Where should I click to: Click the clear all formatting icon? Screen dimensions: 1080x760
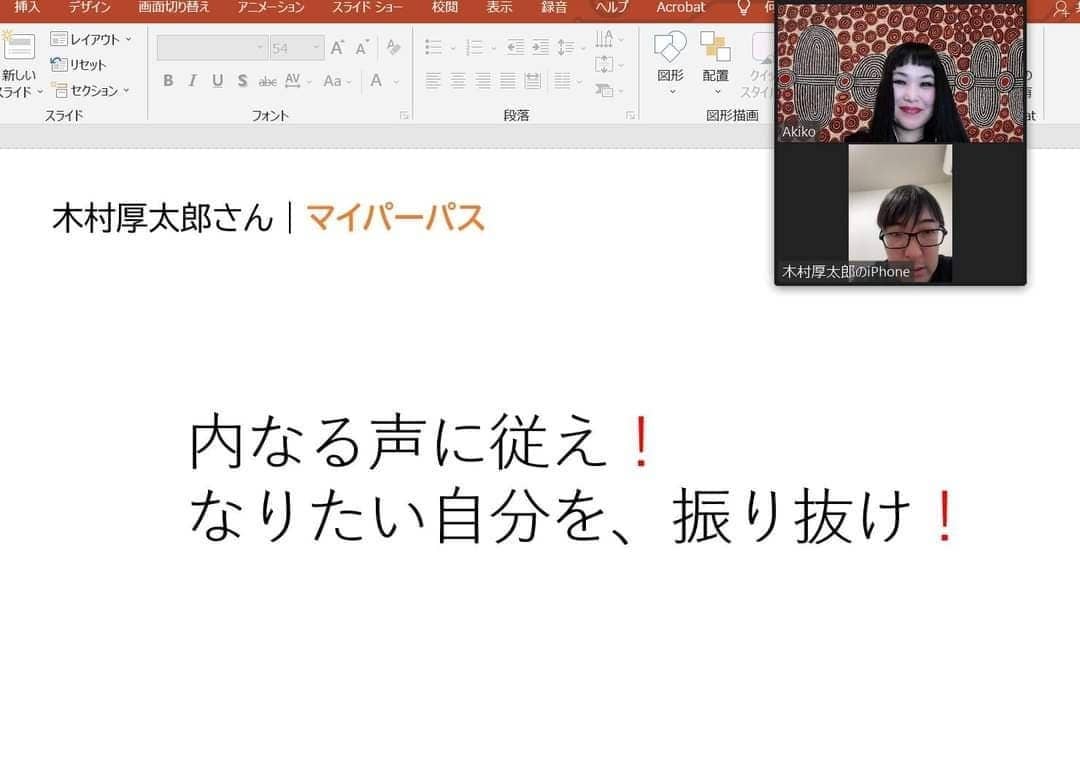(x=393, y=48)
